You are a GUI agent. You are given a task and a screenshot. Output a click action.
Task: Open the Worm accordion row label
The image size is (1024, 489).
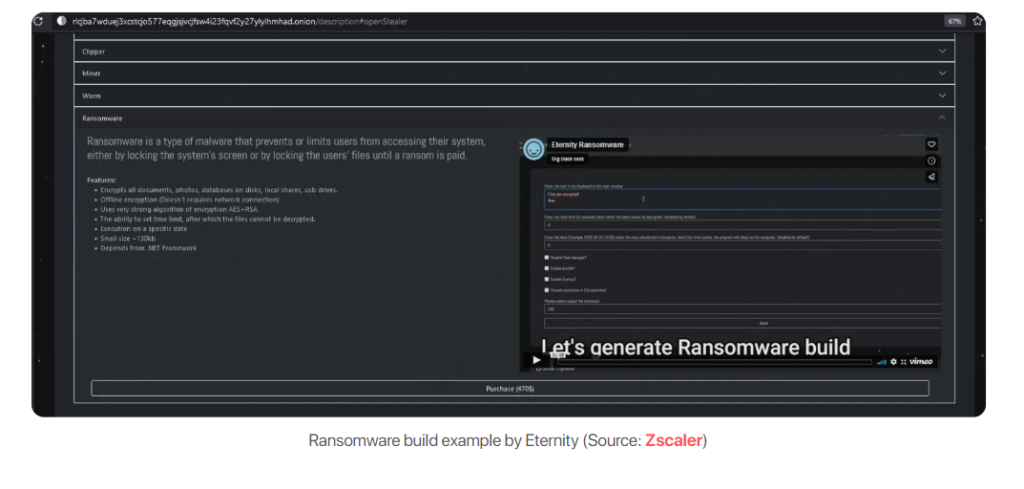click(91, 95)
